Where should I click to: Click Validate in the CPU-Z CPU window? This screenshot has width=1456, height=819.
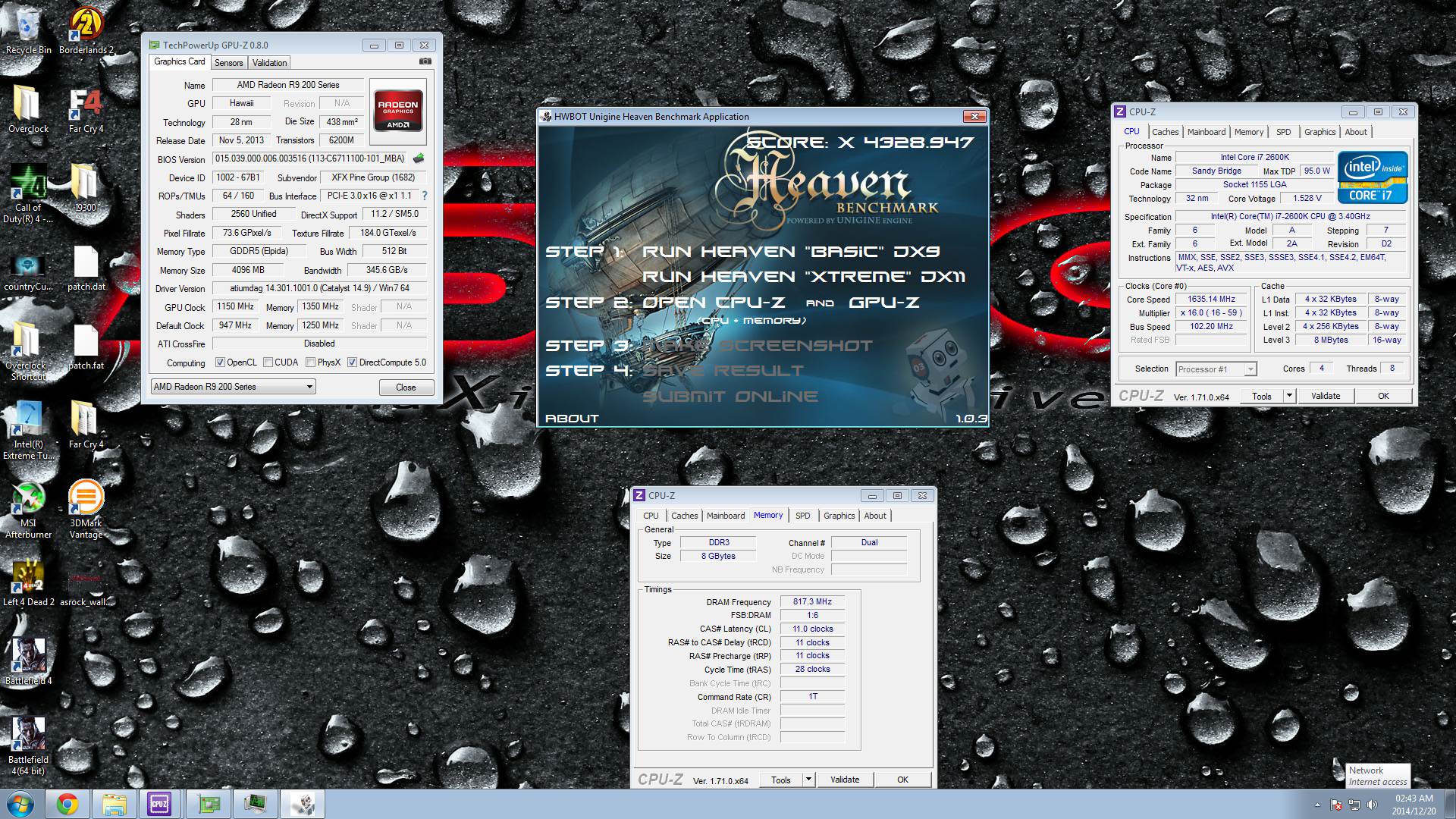click(x=1325, y=396)
